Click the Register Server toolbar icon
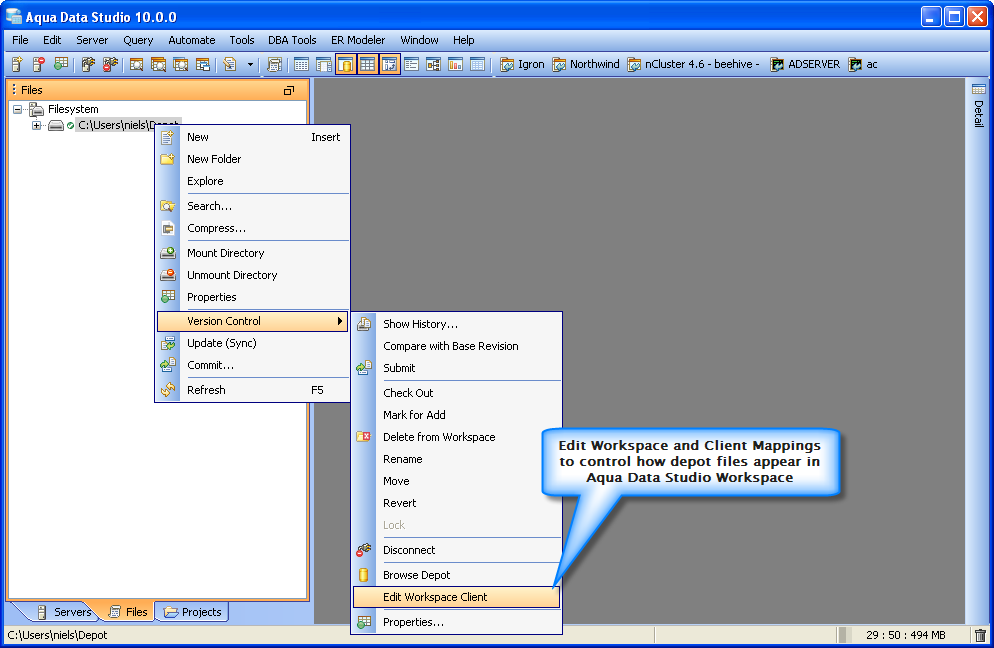This screenshot has width=994, height=648. coord(17,64)
